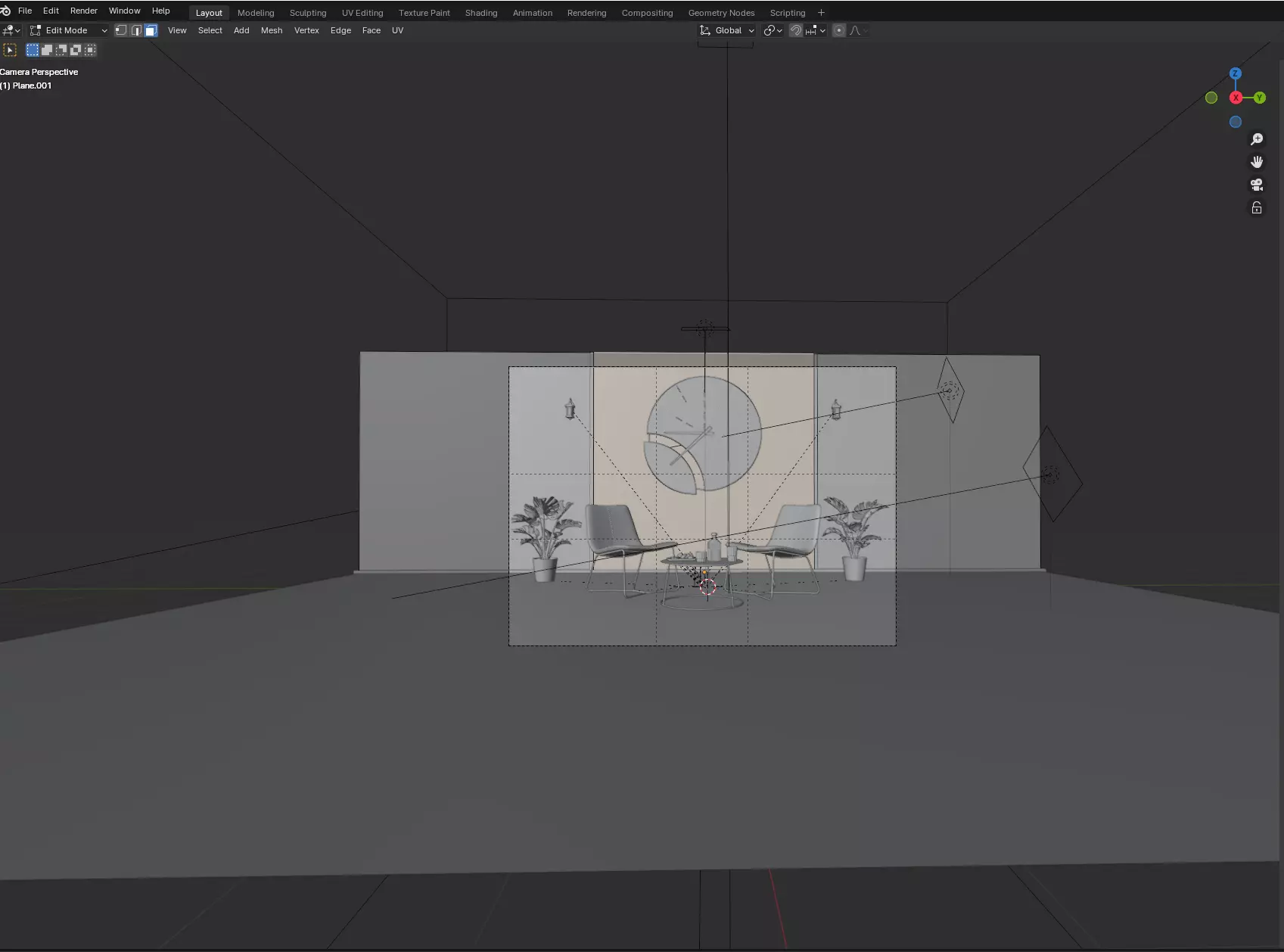Switch to the Layout workspace tab
Viewport: 1284px width, 952px height.
coord(209,13)
